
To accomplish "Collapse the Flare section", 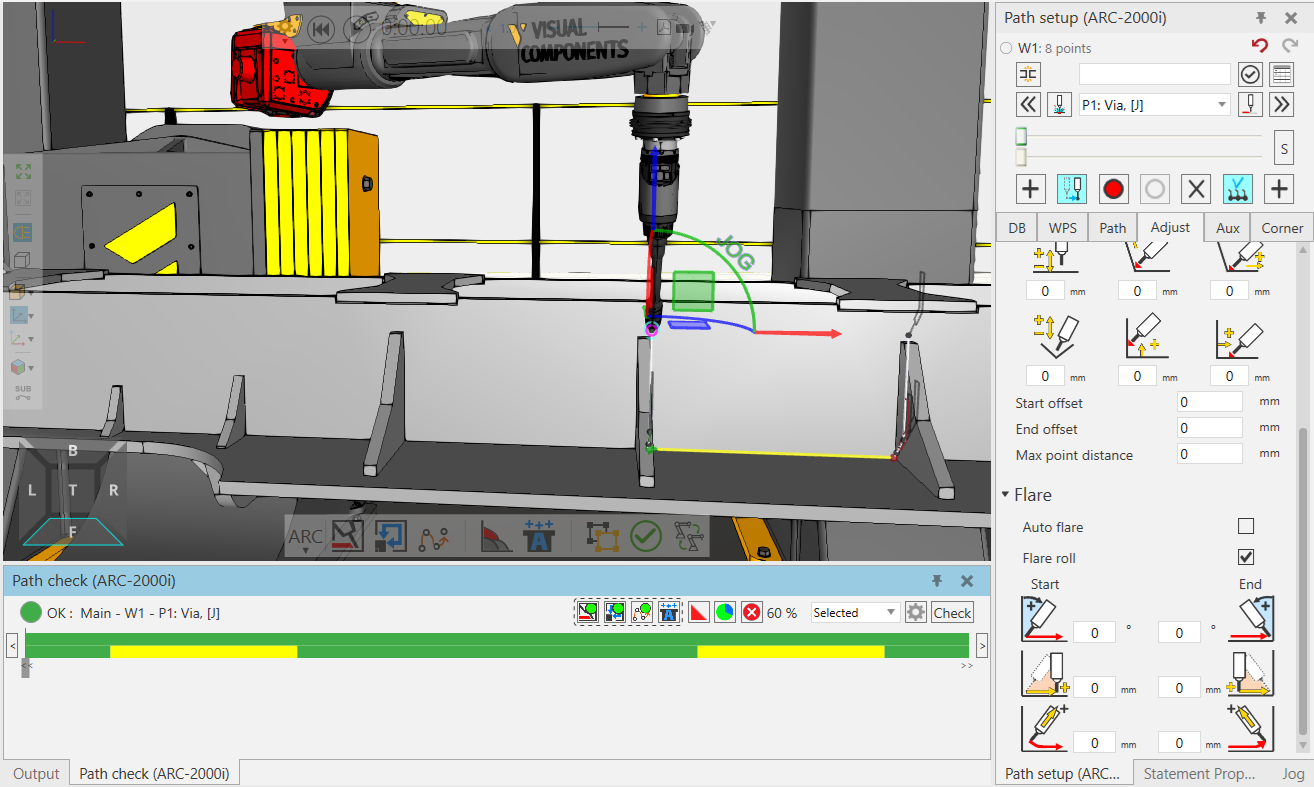I will click(1006, 493).
